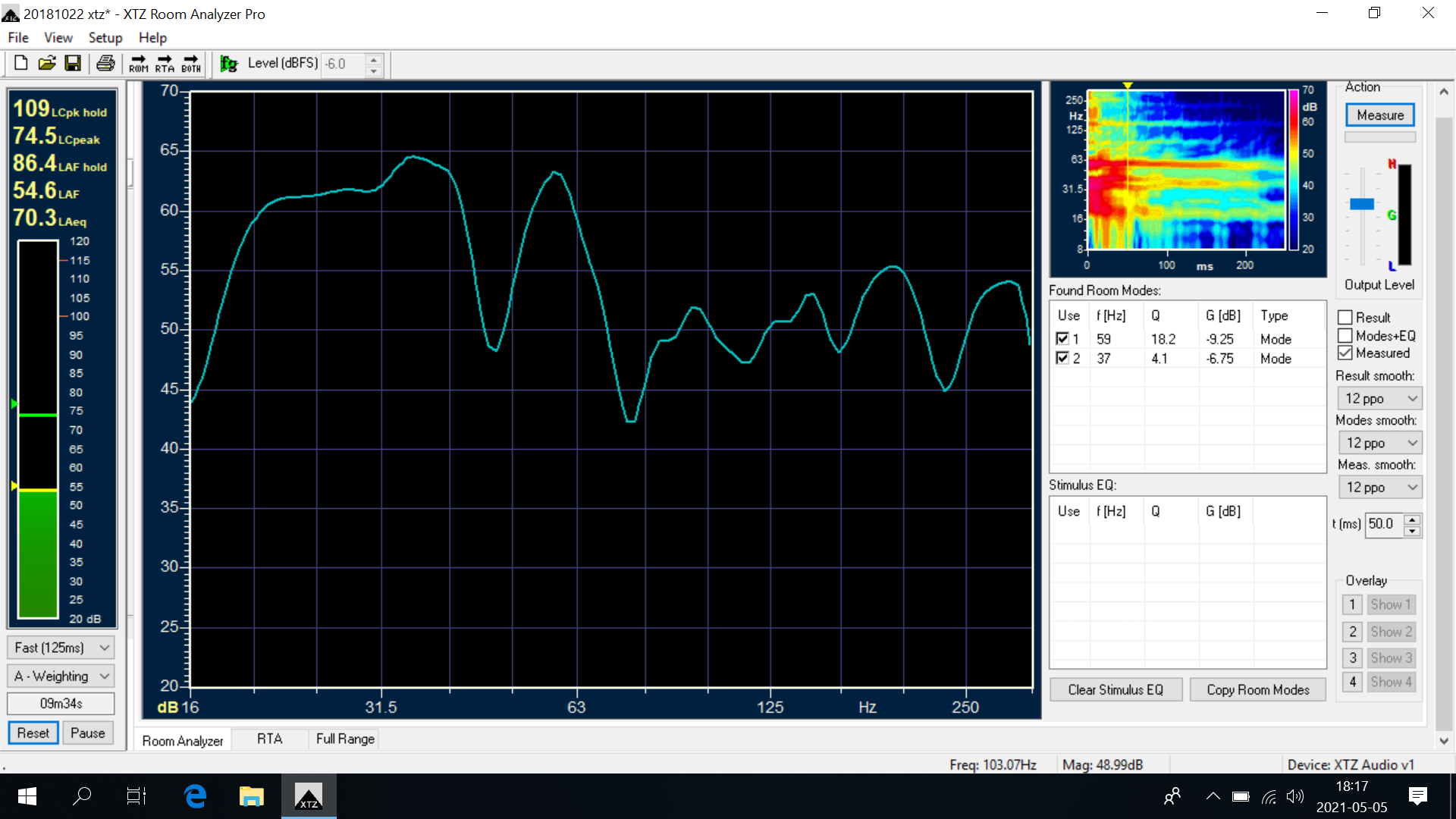Click the spectrogram time marker

1128,86
